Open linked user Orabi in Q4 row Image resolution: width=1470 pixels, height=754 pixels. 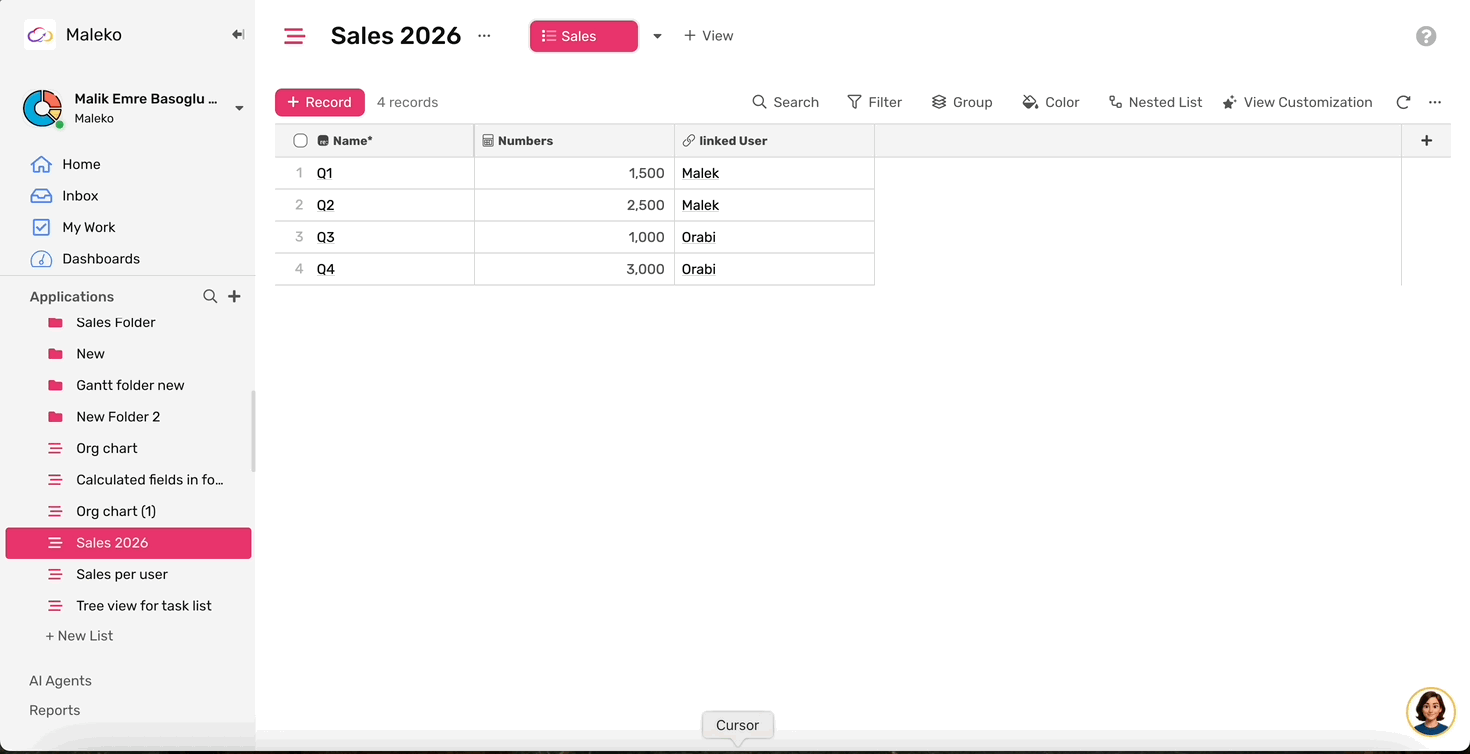tap(698, 269)
